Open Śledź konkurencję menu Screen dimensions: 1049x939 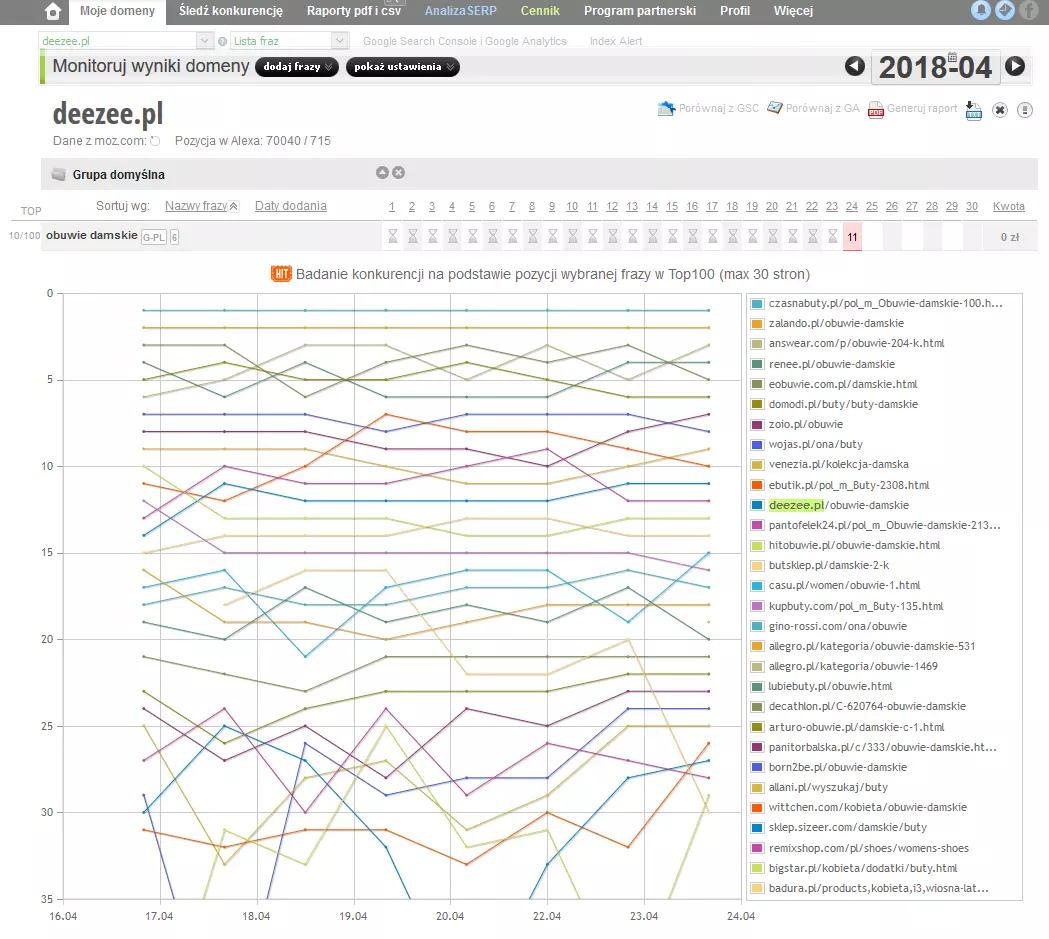pos(231,11)
